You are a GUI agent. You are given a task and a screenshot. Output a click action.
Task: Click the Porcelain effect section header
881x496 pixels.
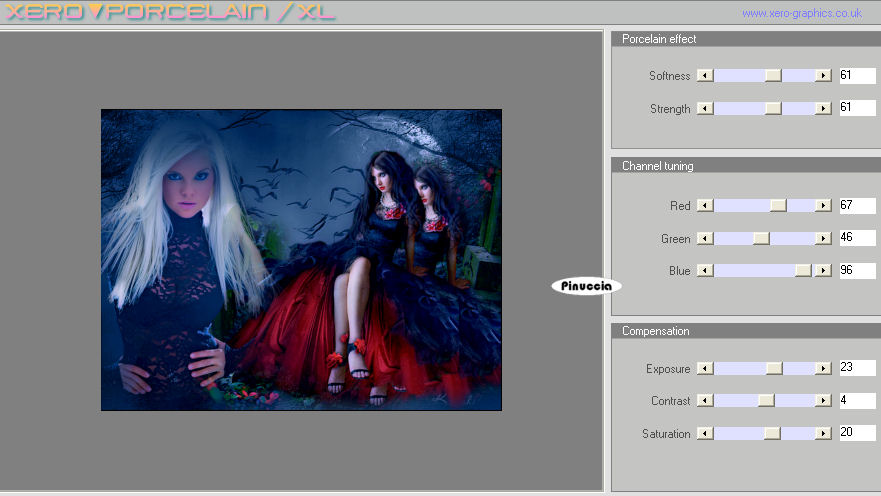coord(746,39)
